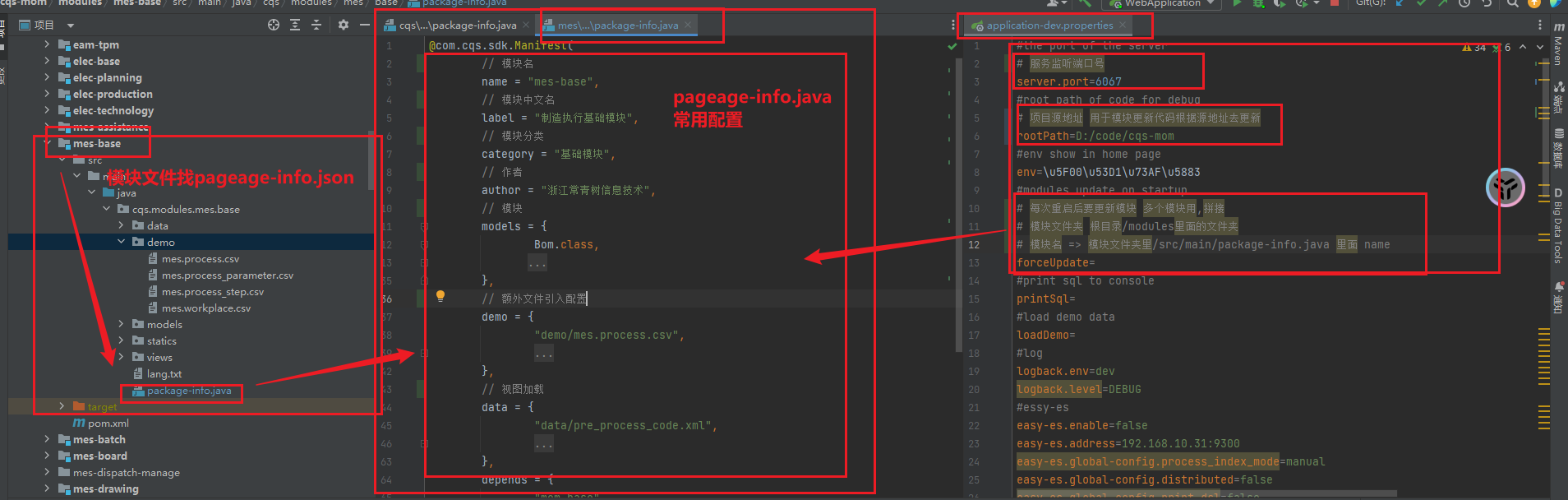The image size is (1568, 500).
Task: Select the mes\...\package-info.java tab
Action: click(x=617, y=25)
